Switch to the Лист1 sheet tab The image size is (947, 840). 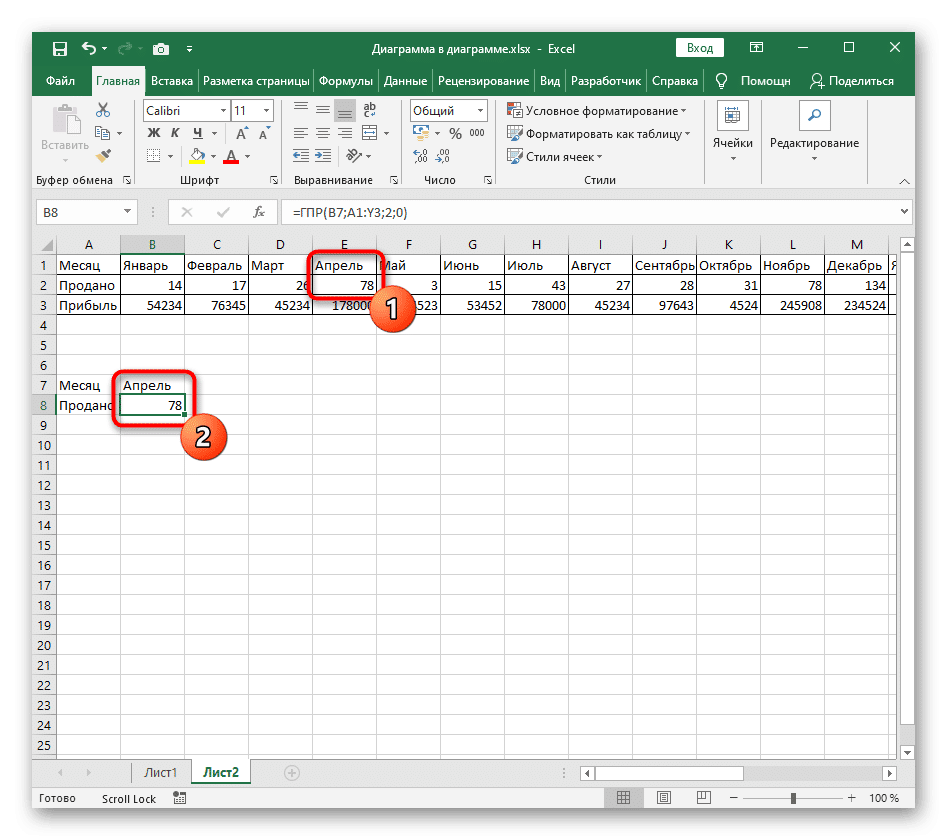[x=160, y=773]
